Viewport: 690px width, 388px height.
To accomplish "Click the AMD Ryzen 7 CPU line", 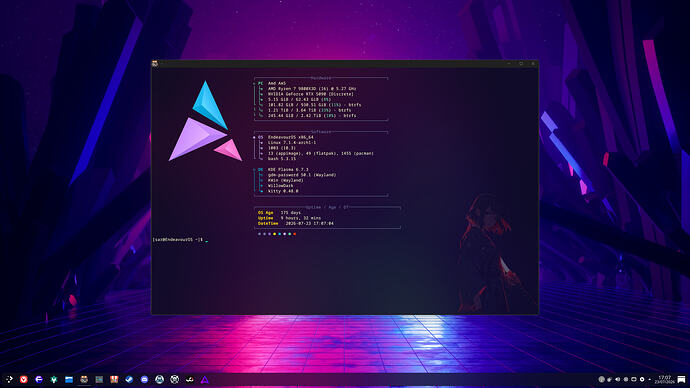I will (312, 88).
